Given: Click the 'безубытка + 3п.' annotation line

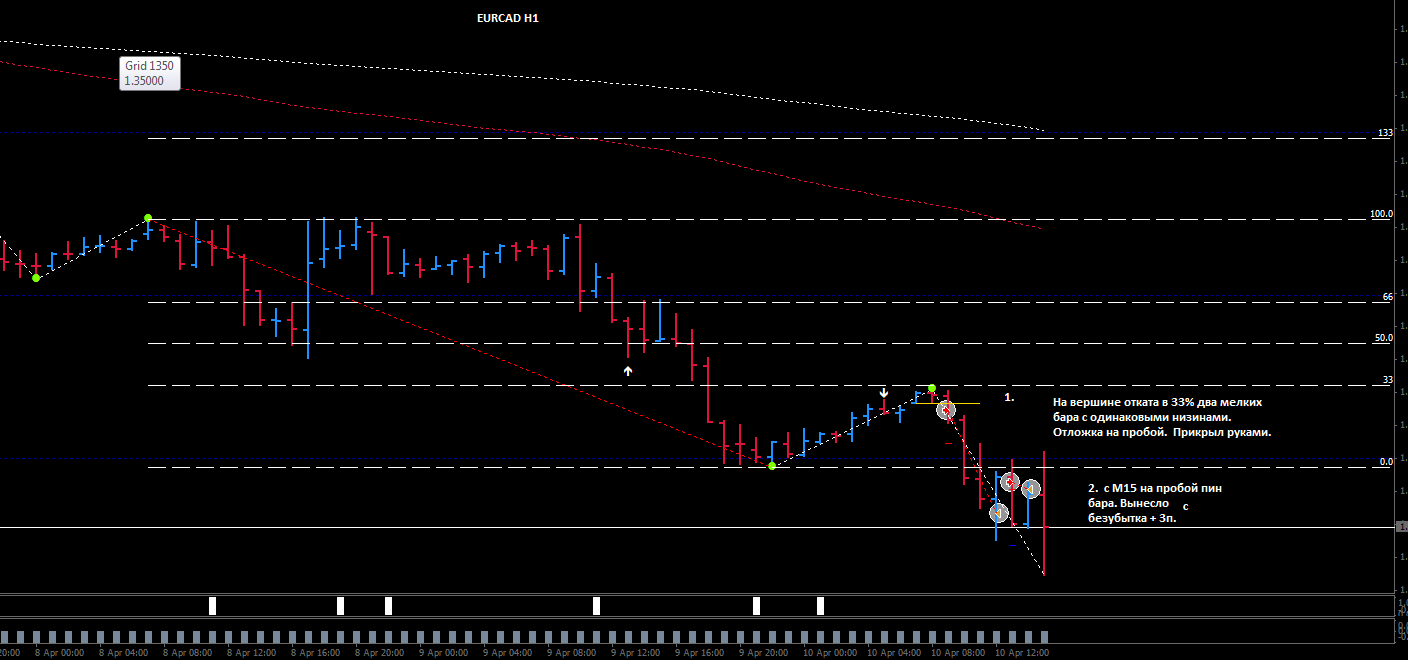Looking at the screenshot, I should 1132,519.
